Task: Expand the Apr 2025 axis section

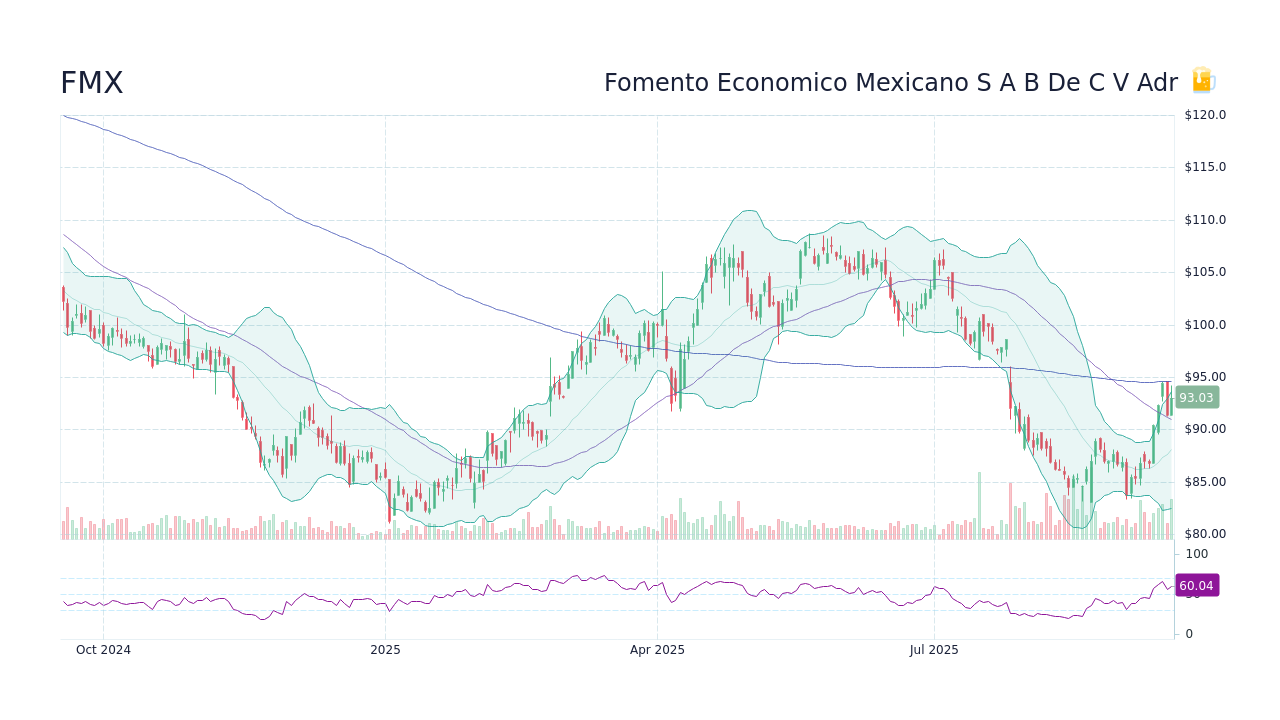Action: coord(657,649)
